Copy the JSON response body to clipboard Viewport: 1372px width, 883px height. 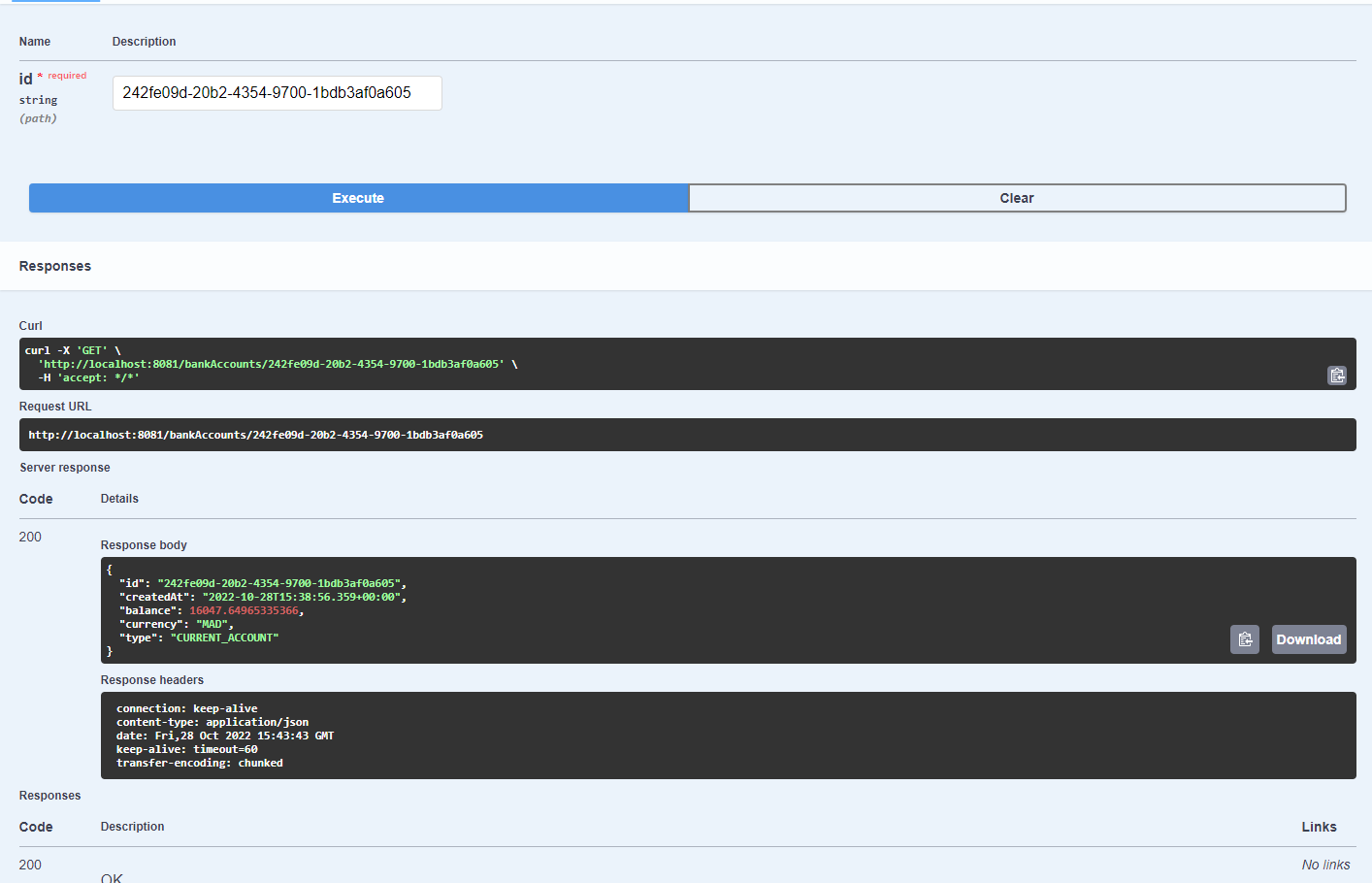point(1245,638)
